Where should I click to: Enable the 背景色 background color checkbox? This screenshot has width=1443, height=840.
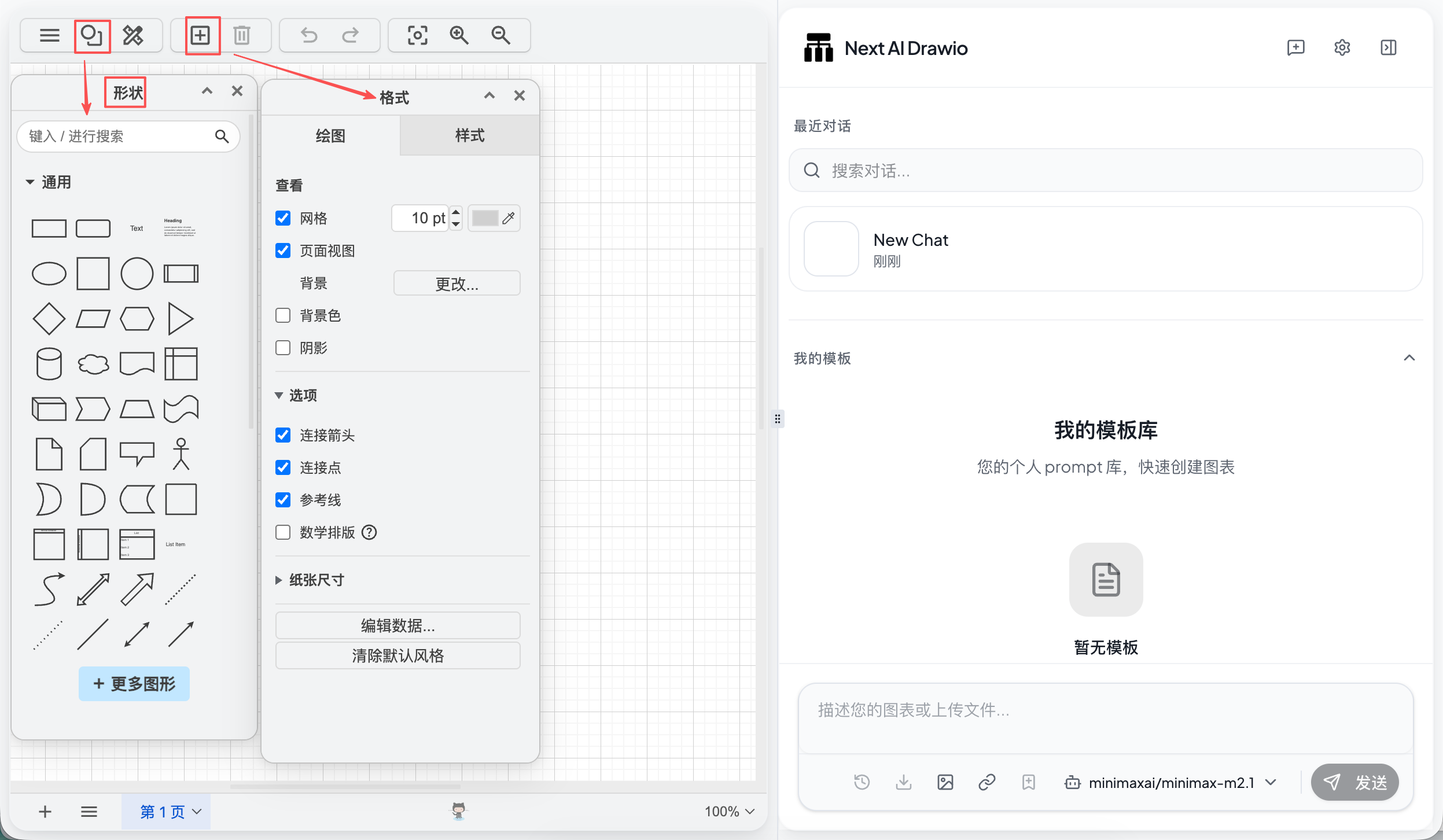(283, 315)
